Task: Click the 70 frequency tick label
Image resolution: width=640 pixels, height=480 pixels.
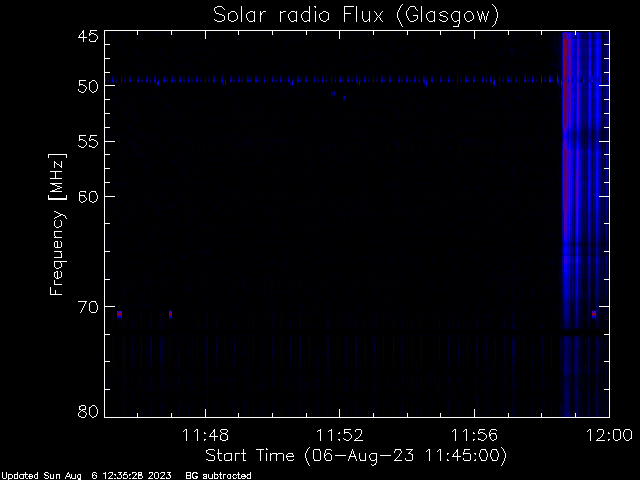Action: 88,307
